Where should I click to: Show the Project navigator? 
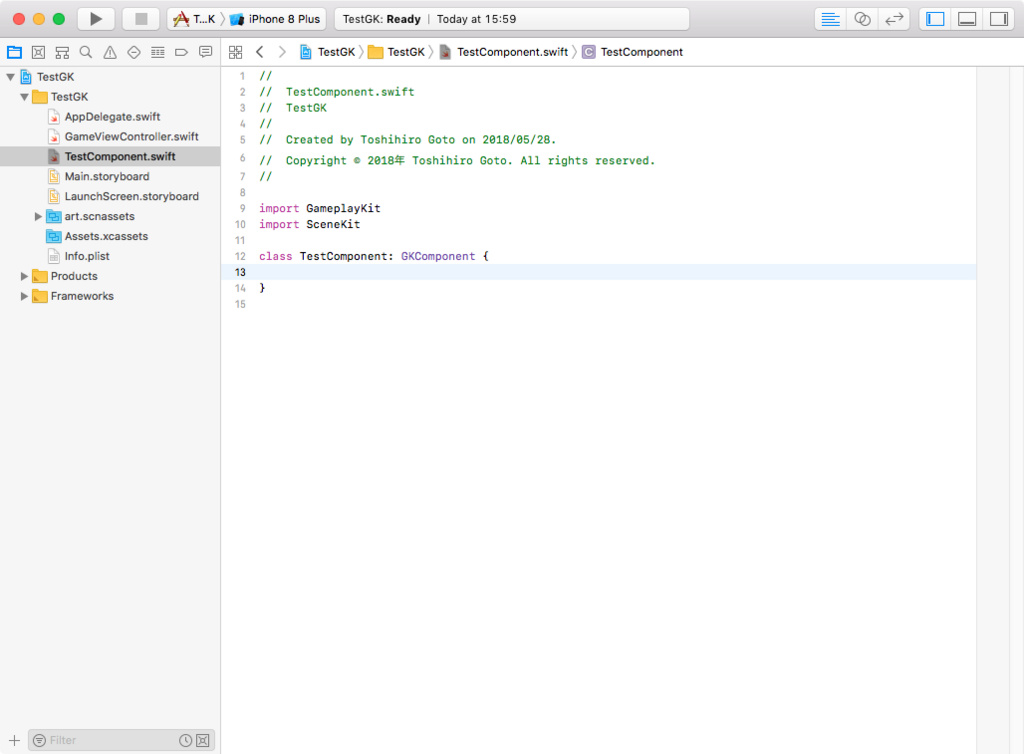click(x=14, y=52)
